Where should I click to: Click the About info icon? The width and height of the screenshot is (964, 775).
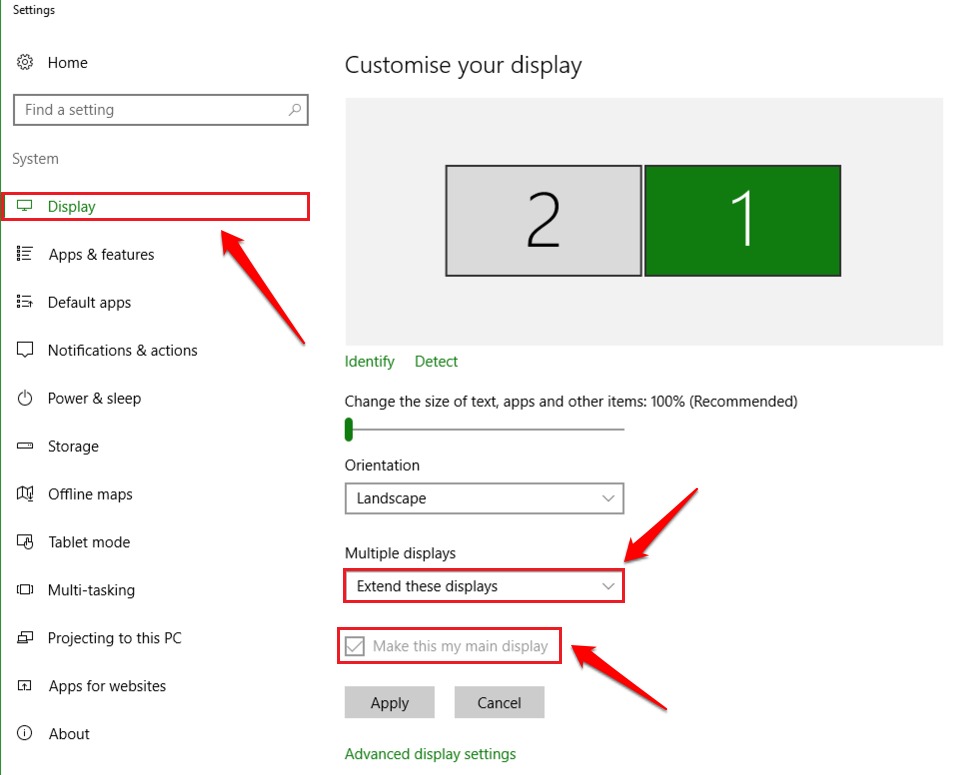(x=25, y=733)
